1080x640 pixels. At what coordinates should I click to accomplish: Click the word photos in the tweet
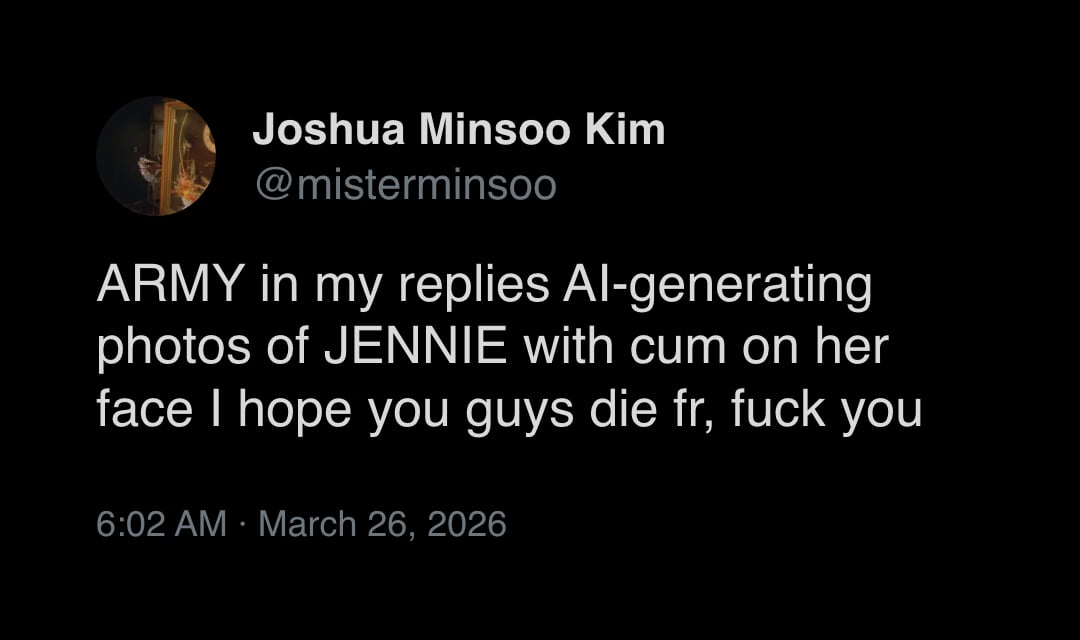(x=173, y=349)
